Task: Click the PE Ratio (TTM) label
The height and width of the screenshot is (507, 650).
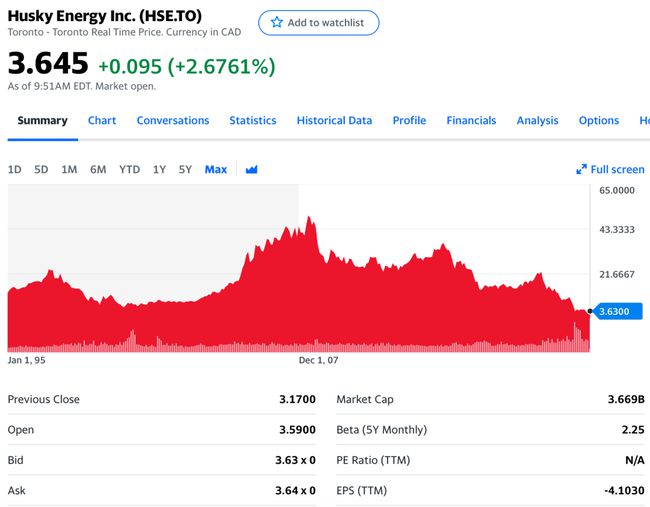Action: click(x=373, y=460)
